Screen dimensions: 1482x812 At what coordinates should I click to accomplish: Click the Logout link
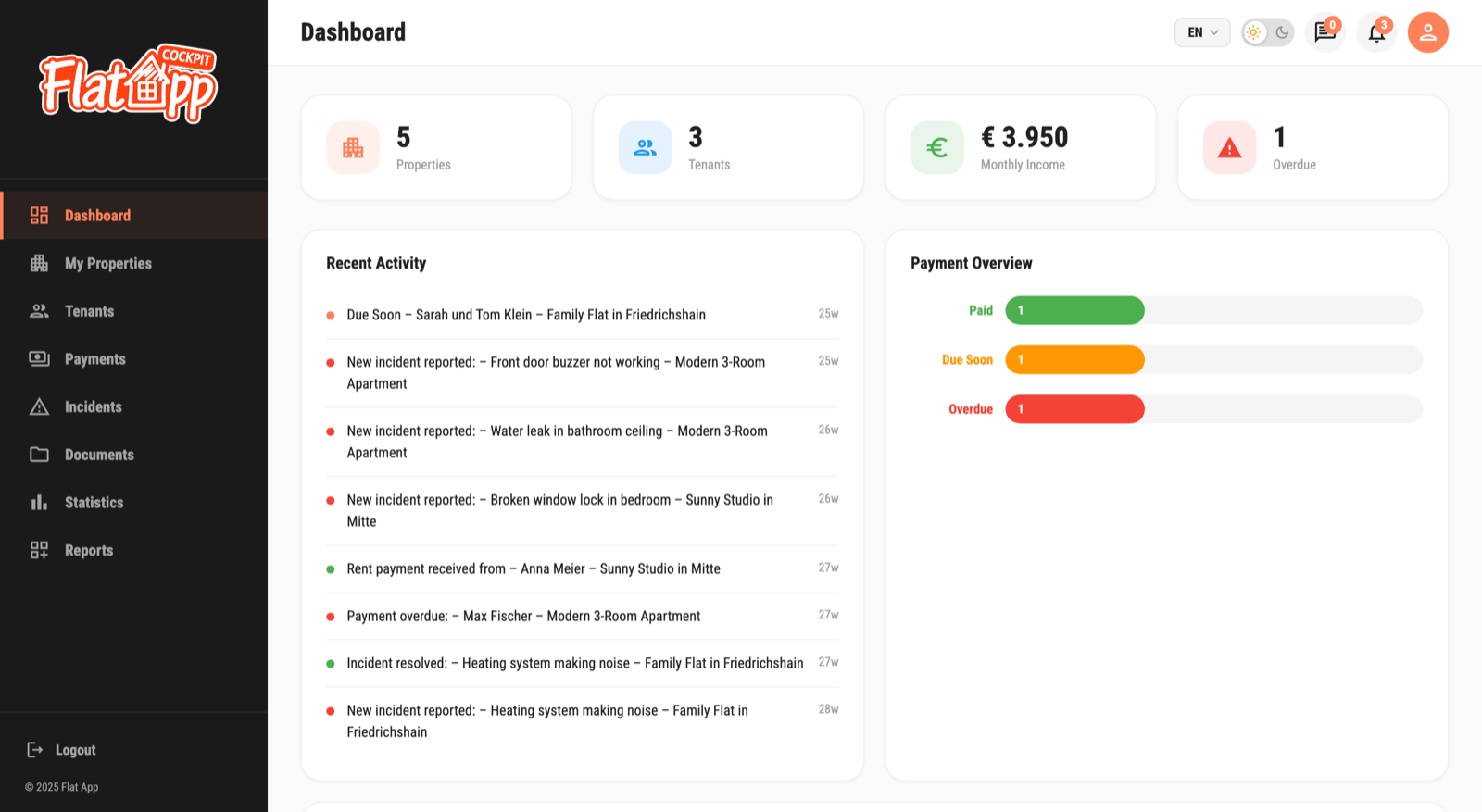tap(61, 750)
